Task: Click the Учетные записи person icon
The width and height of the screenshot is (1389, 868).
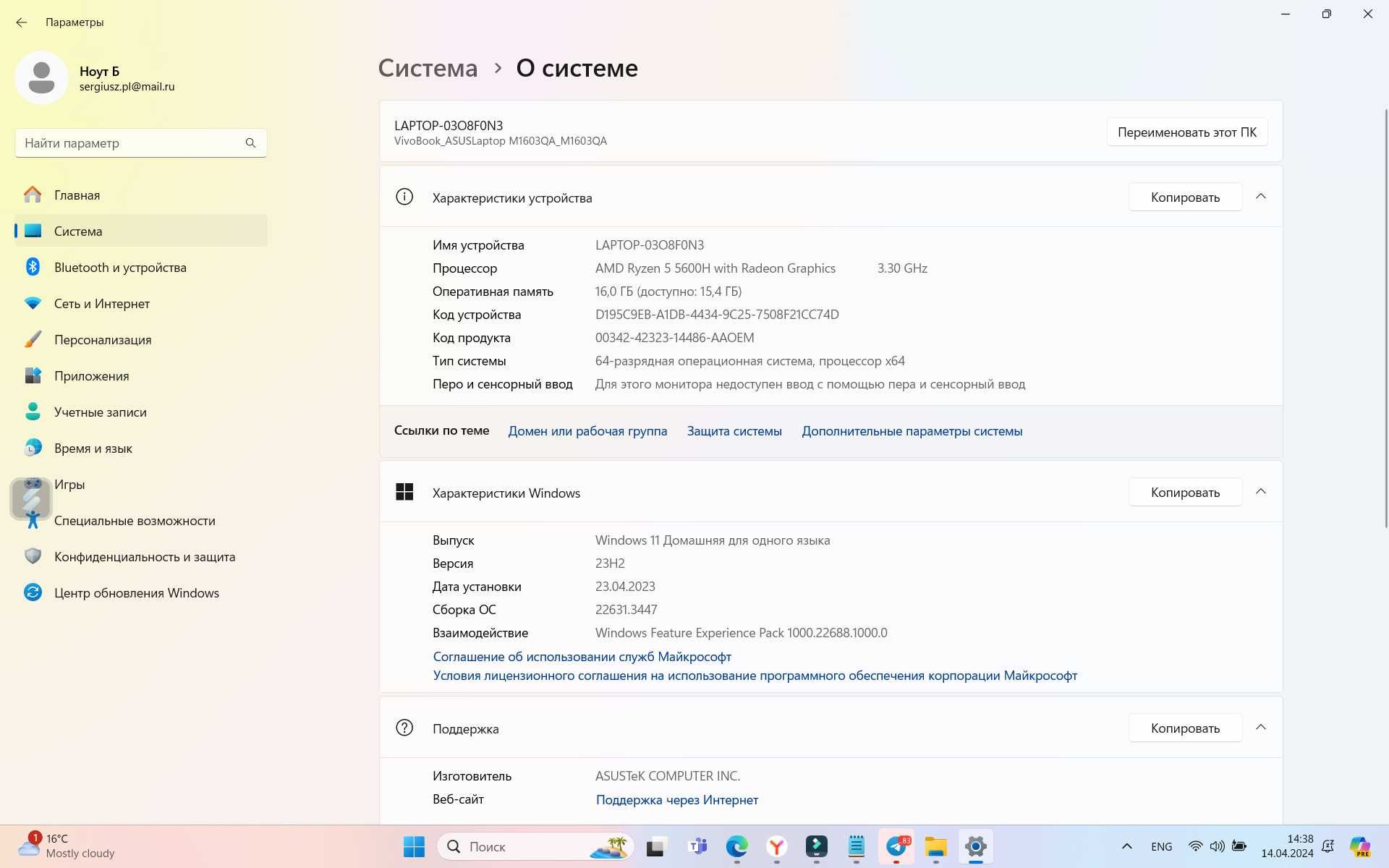Action: tap(33, 412)
